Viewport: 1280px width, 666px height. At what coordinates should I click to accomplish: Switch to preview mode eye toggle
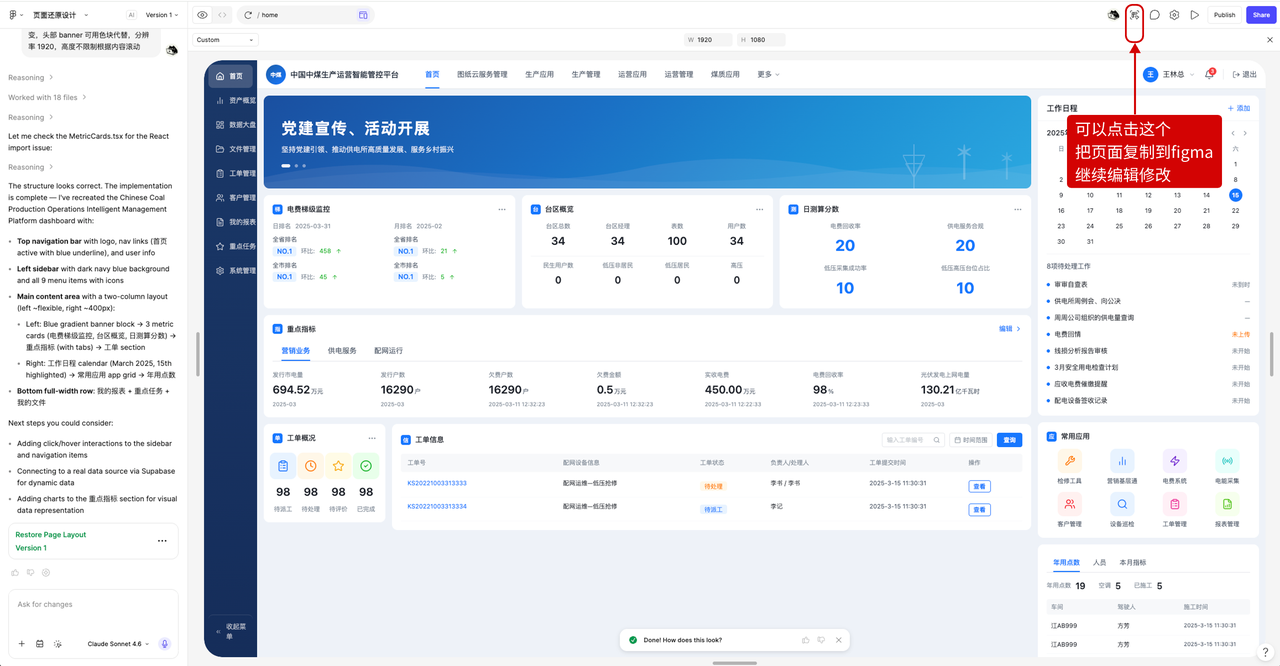[203, 15]
